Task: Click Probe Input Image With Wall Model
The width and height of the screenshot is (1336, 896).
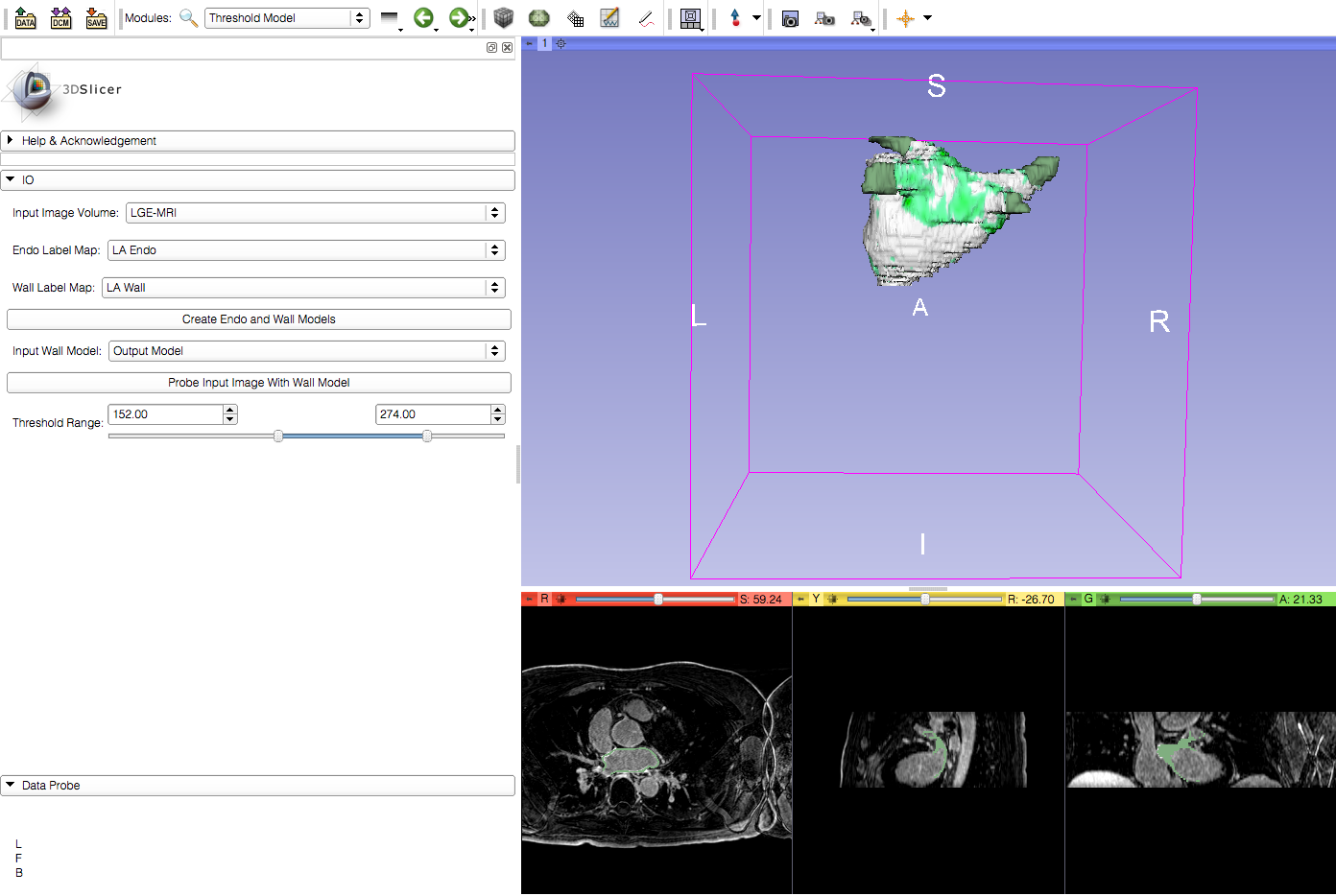Action: (x=258, y=383)
